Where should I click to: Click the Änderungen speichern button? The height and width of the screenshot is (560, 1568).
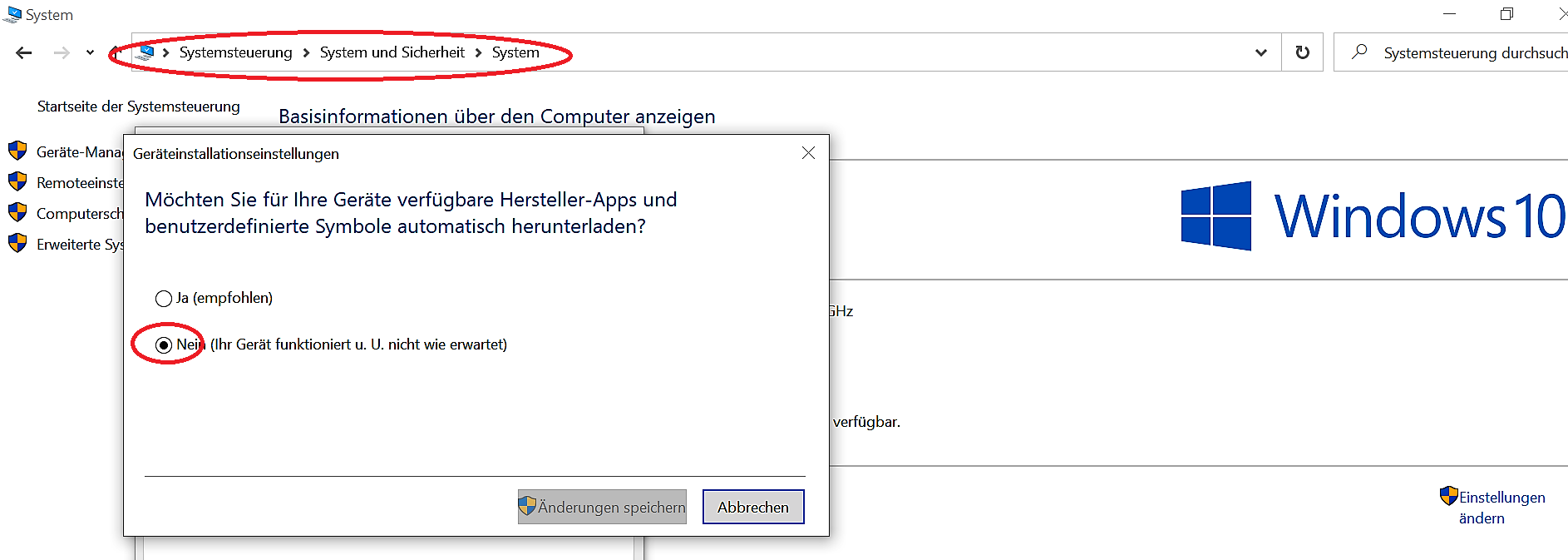point(602,507)
